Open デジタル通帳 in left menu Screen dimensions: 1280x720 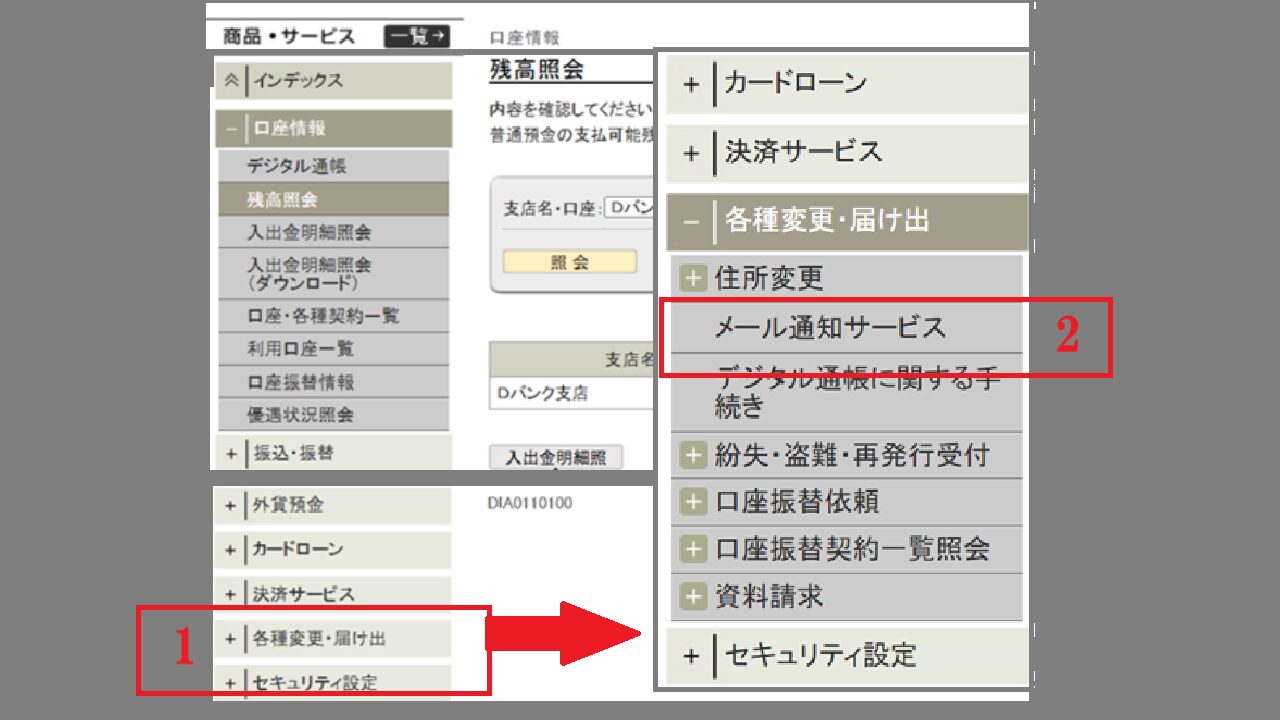(x=333, y=166)
